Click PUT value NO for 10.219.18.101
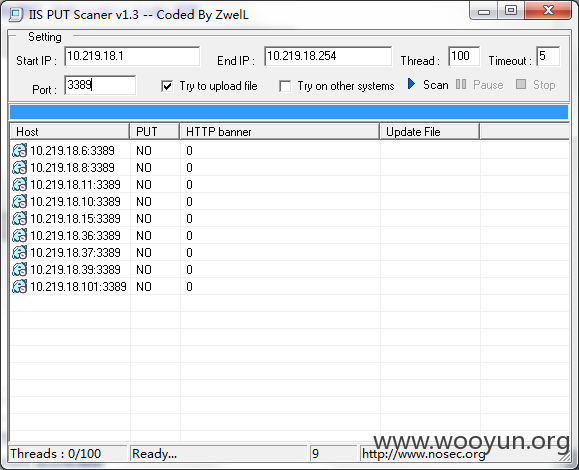The image size is (579, 470). point(144,287)
